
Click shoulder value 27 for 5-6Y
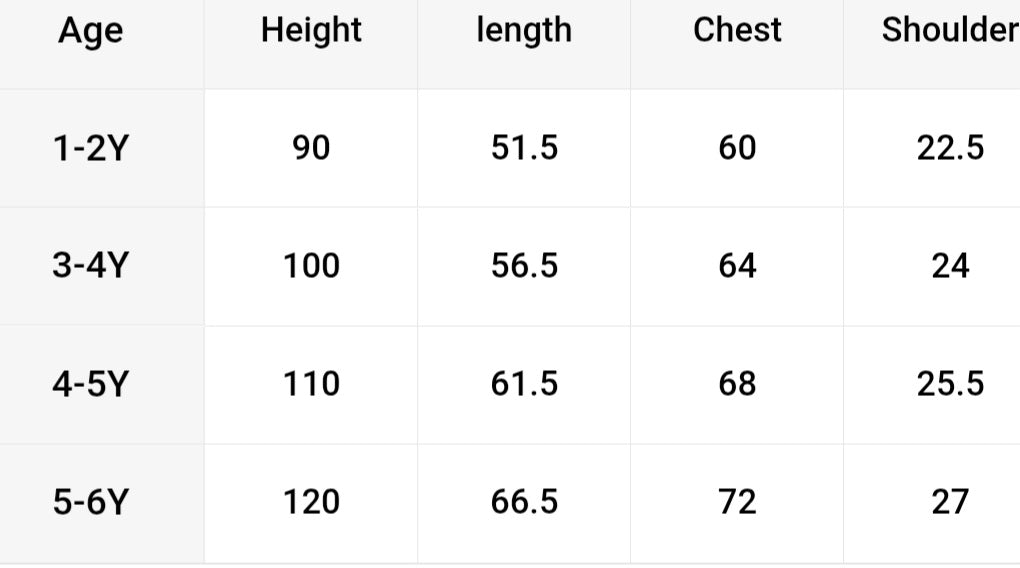point(950,502)
